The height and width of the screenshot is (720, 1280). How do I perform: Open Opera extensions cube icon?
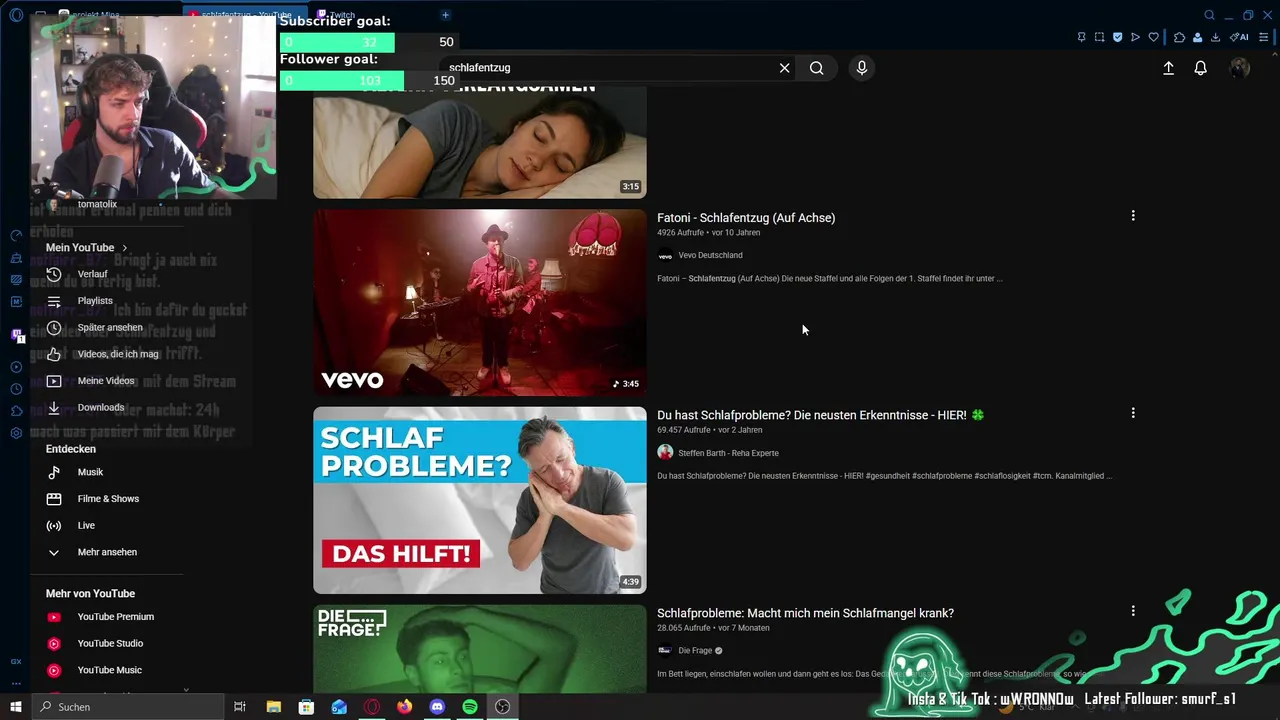[1179, 37]
